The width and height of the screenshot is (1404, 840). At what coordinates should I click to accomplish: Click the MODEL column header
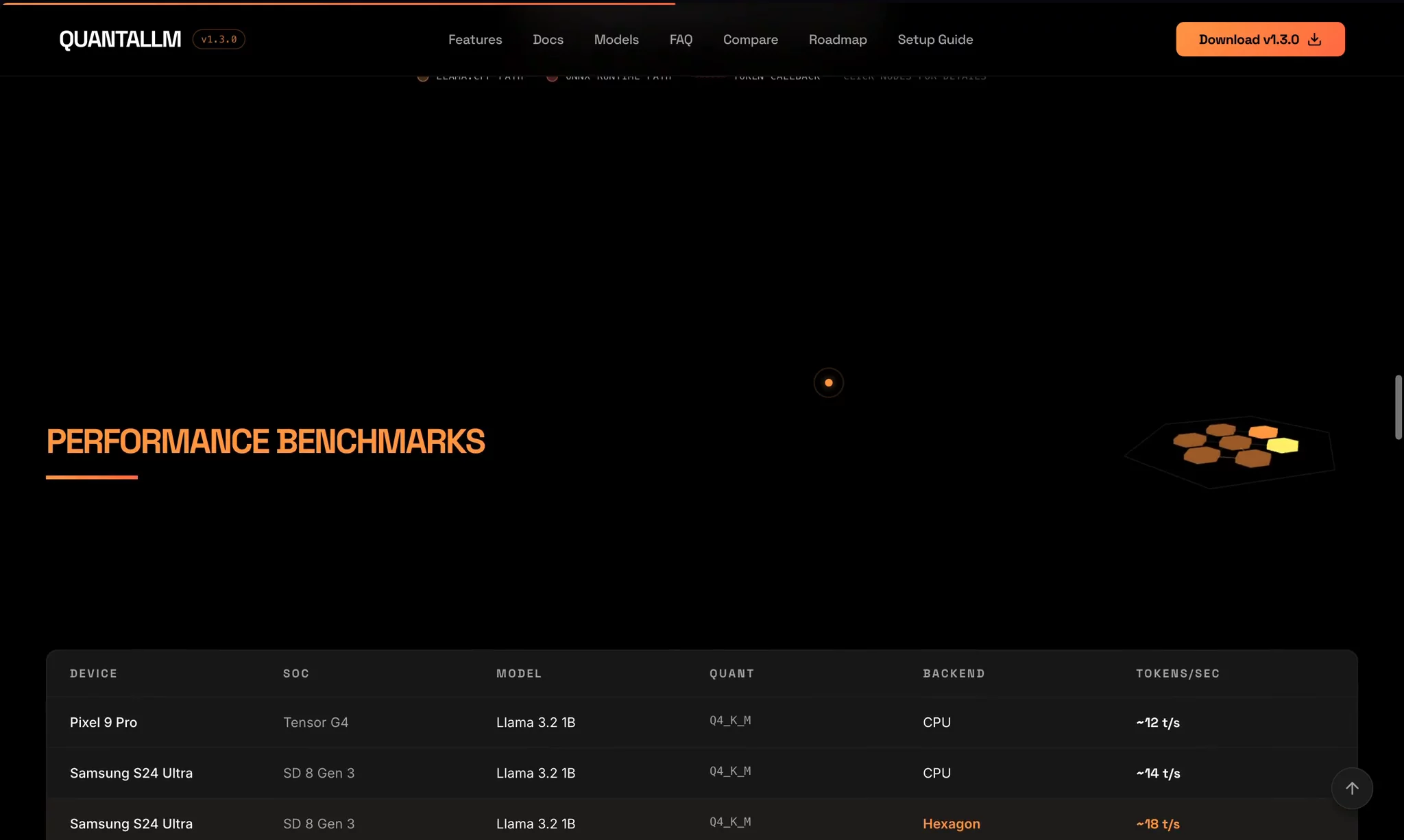pos(519,673)
